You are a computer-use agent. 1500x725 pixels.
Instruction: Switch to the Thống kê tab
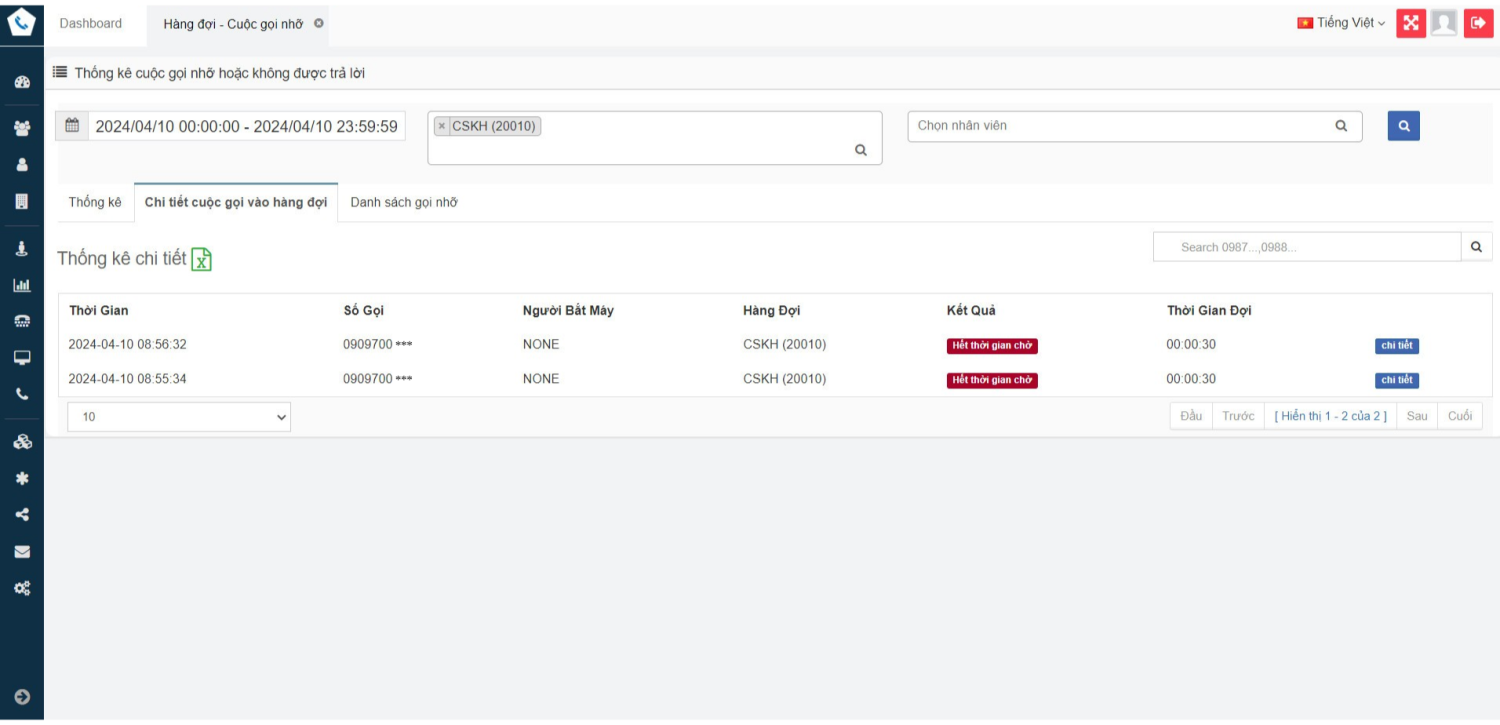(95, 202)
